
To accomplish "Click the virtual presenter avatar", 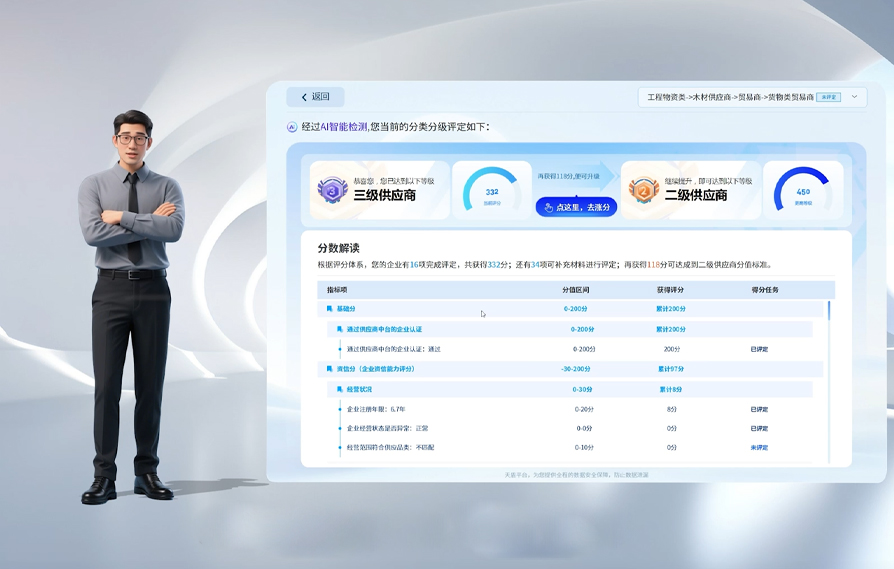I will tap(131, 307).
